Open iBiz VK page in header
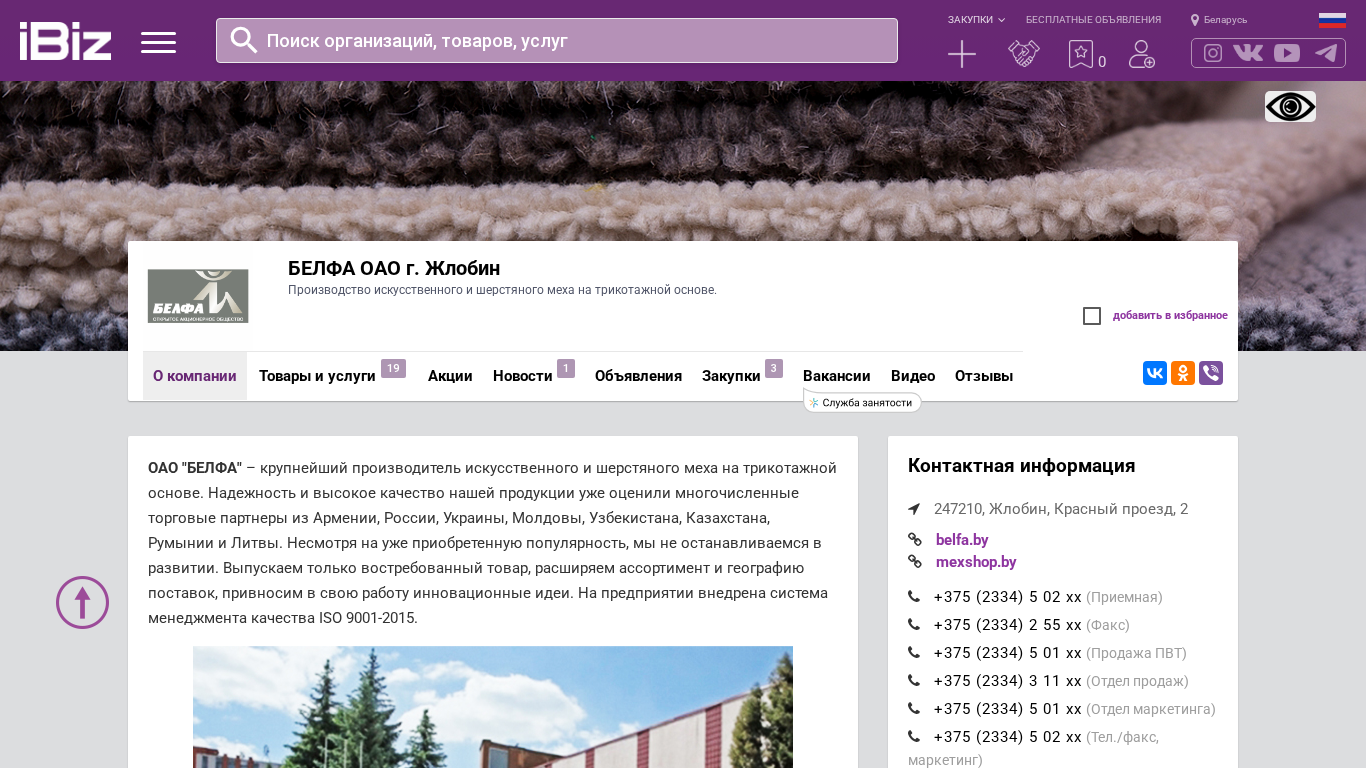 1248,53
